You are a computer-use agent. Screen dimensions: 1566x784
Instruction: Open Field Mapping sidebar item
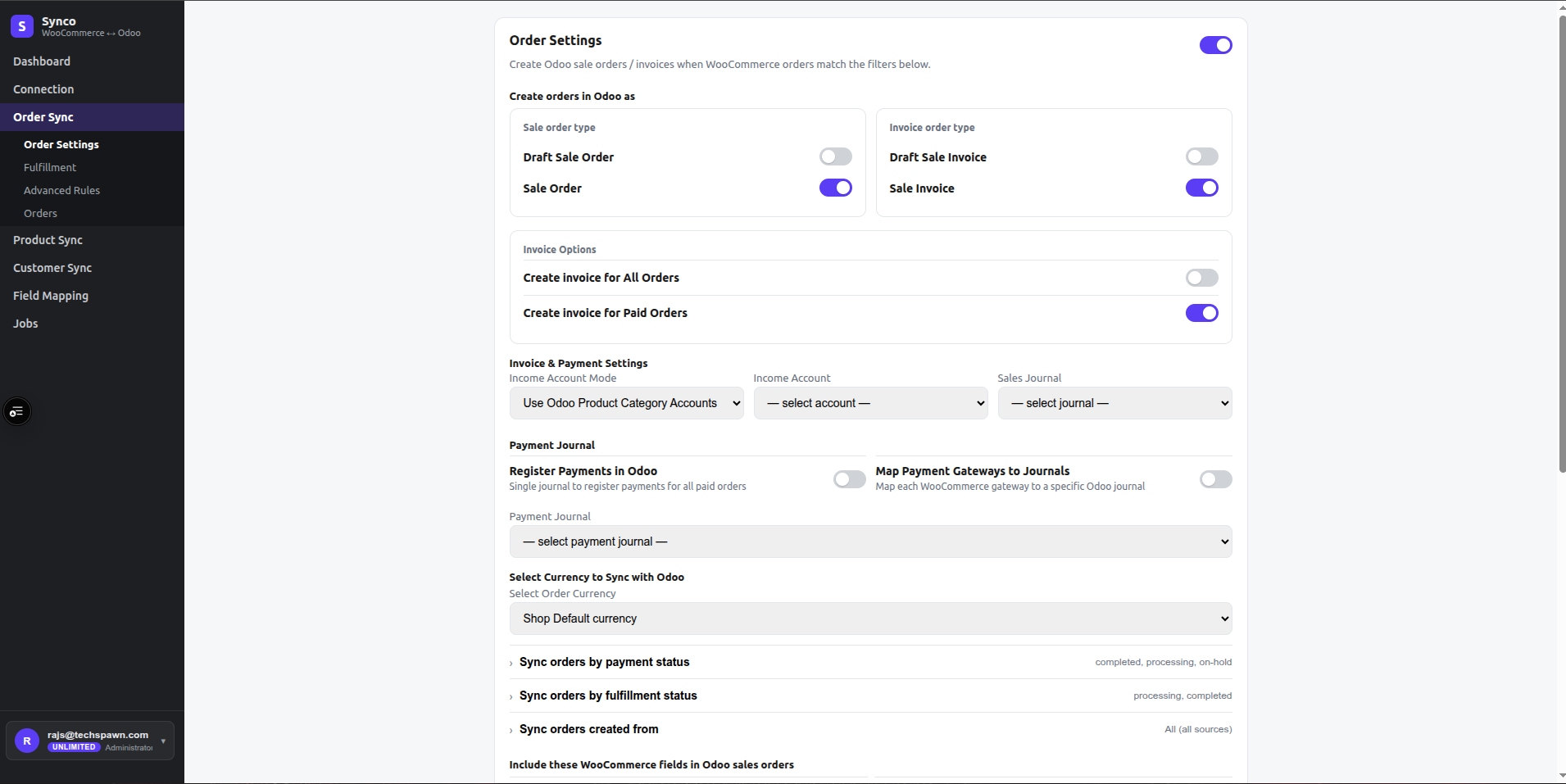pos(92,296)
